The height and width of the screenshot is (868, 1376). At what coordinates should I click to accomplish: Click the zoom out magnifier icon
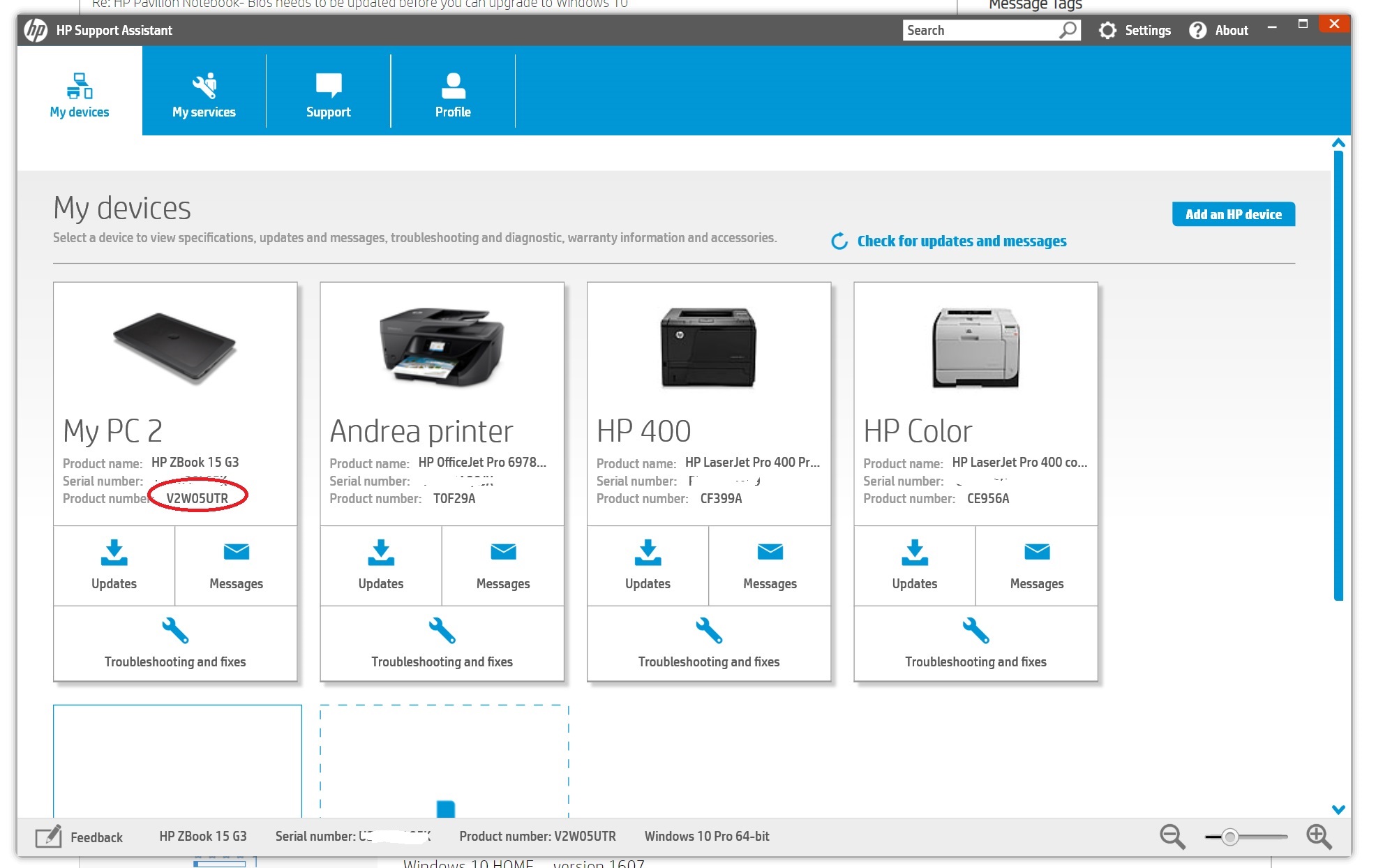1172,836
